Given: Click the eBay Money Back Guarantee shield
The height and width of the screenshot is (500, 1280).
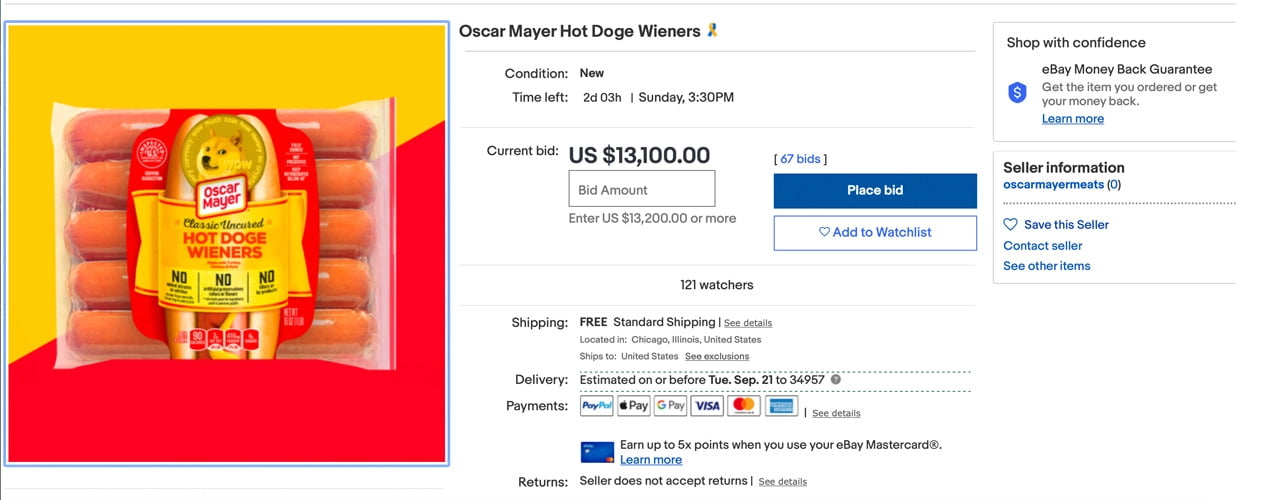Looking at the screenshot, I should [x=1018, y=93].
